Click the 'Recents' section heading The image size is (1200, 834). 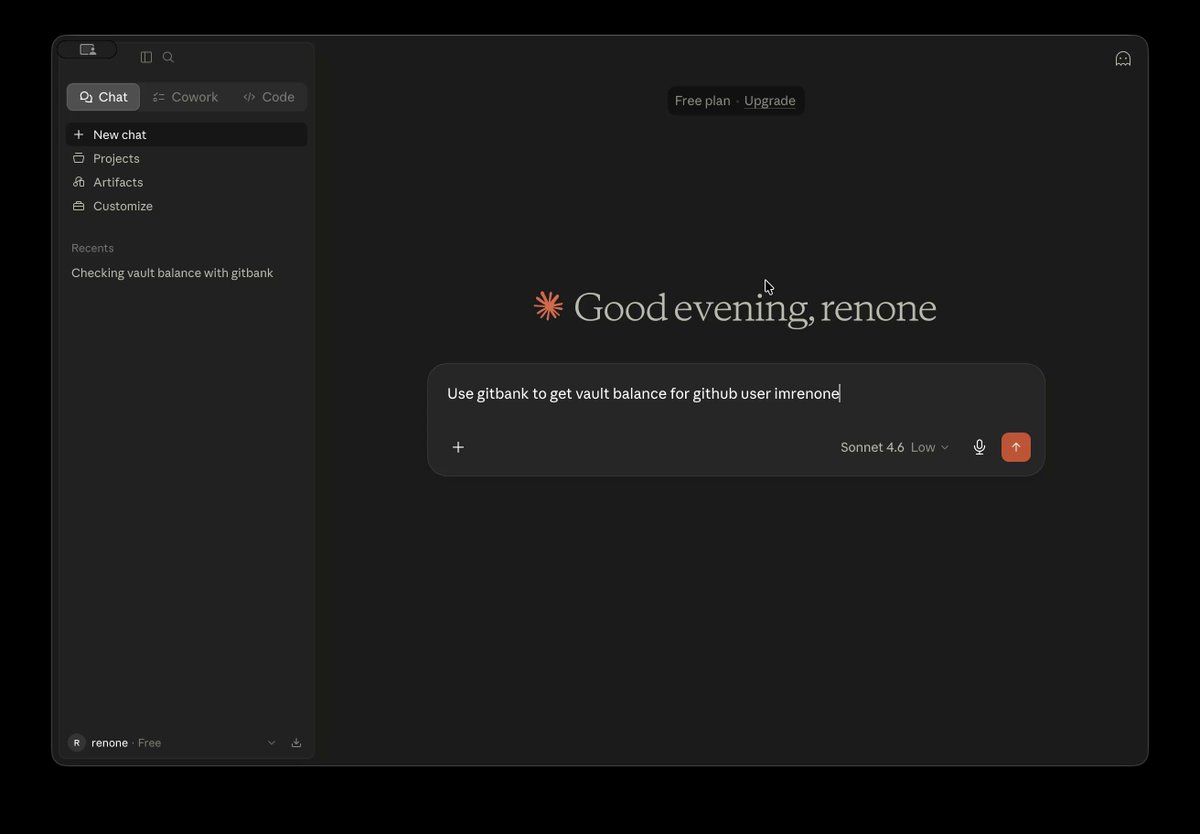92,248
